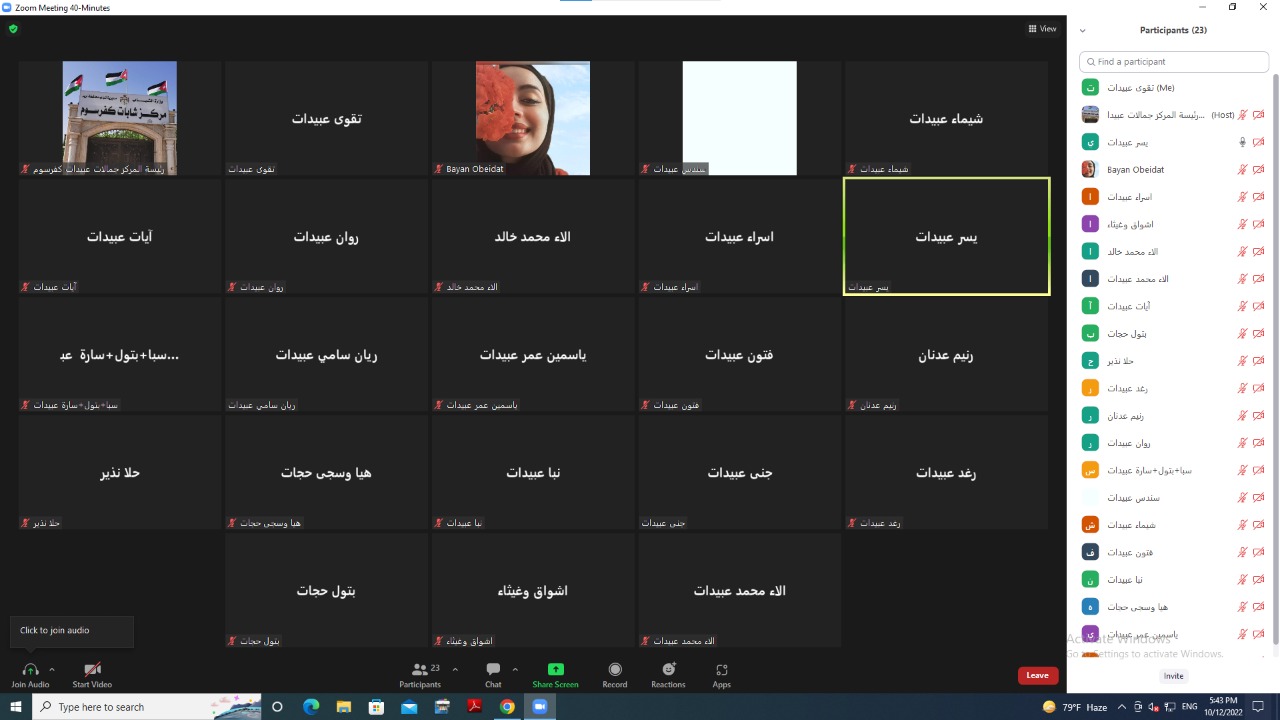1280x720 pixels.
Task: Start recording with the Record icon
Action: (x=615, y=670)
